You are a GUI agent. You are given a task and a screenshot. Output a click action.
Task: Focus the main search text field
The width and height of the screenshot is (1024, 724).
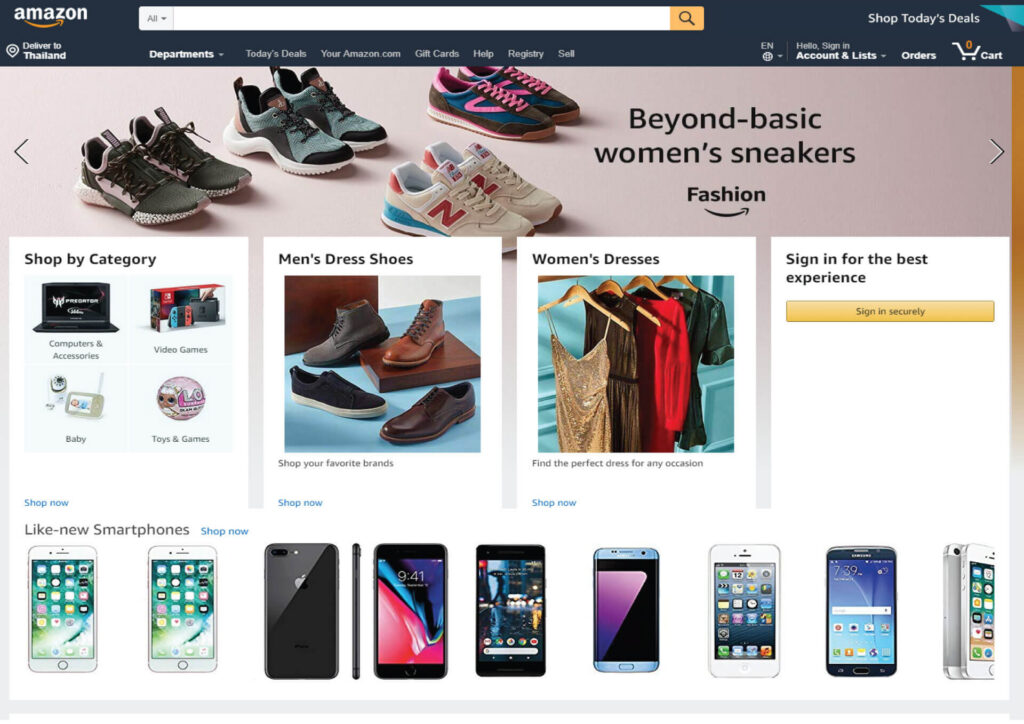click(422, 18)
